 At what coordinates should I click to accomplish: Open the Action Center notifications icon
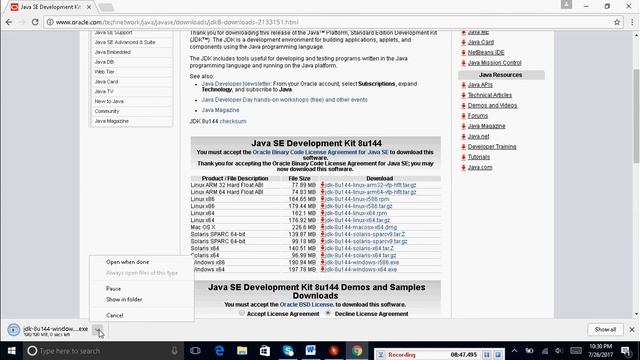point(626,351)
